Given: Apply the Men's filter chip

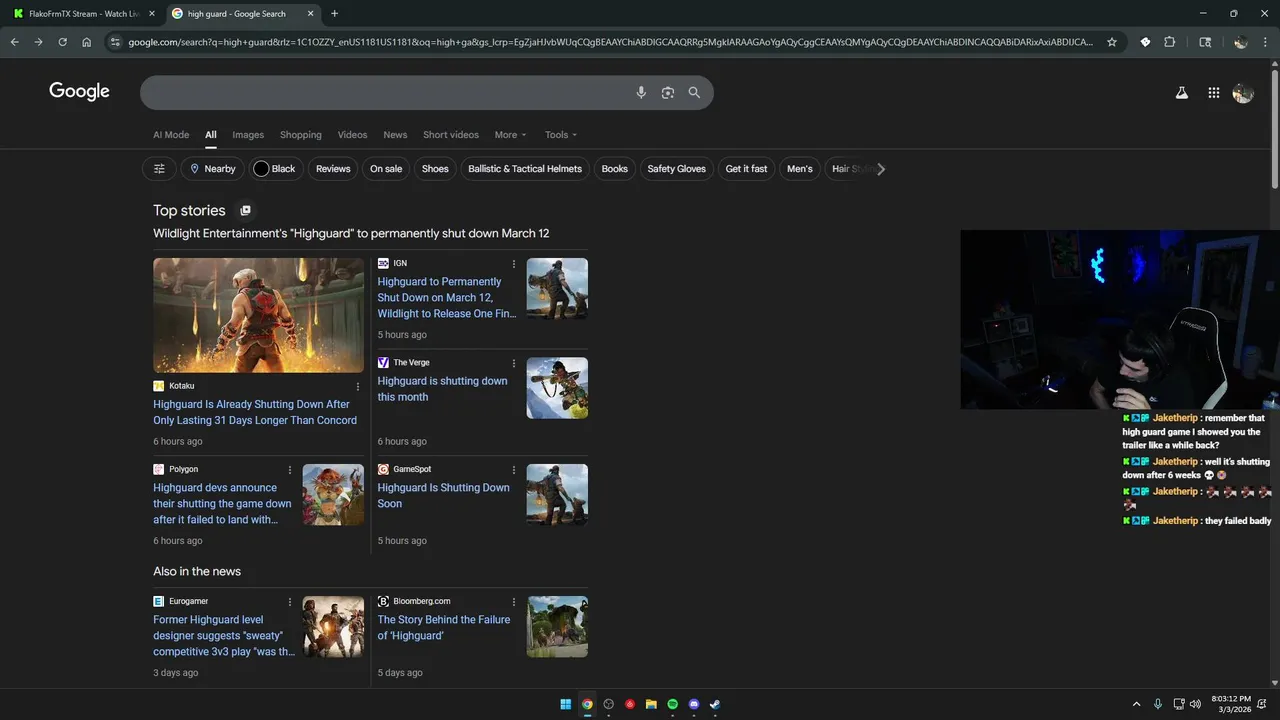Looking at the screenshot, I should [x=800, y=169].
